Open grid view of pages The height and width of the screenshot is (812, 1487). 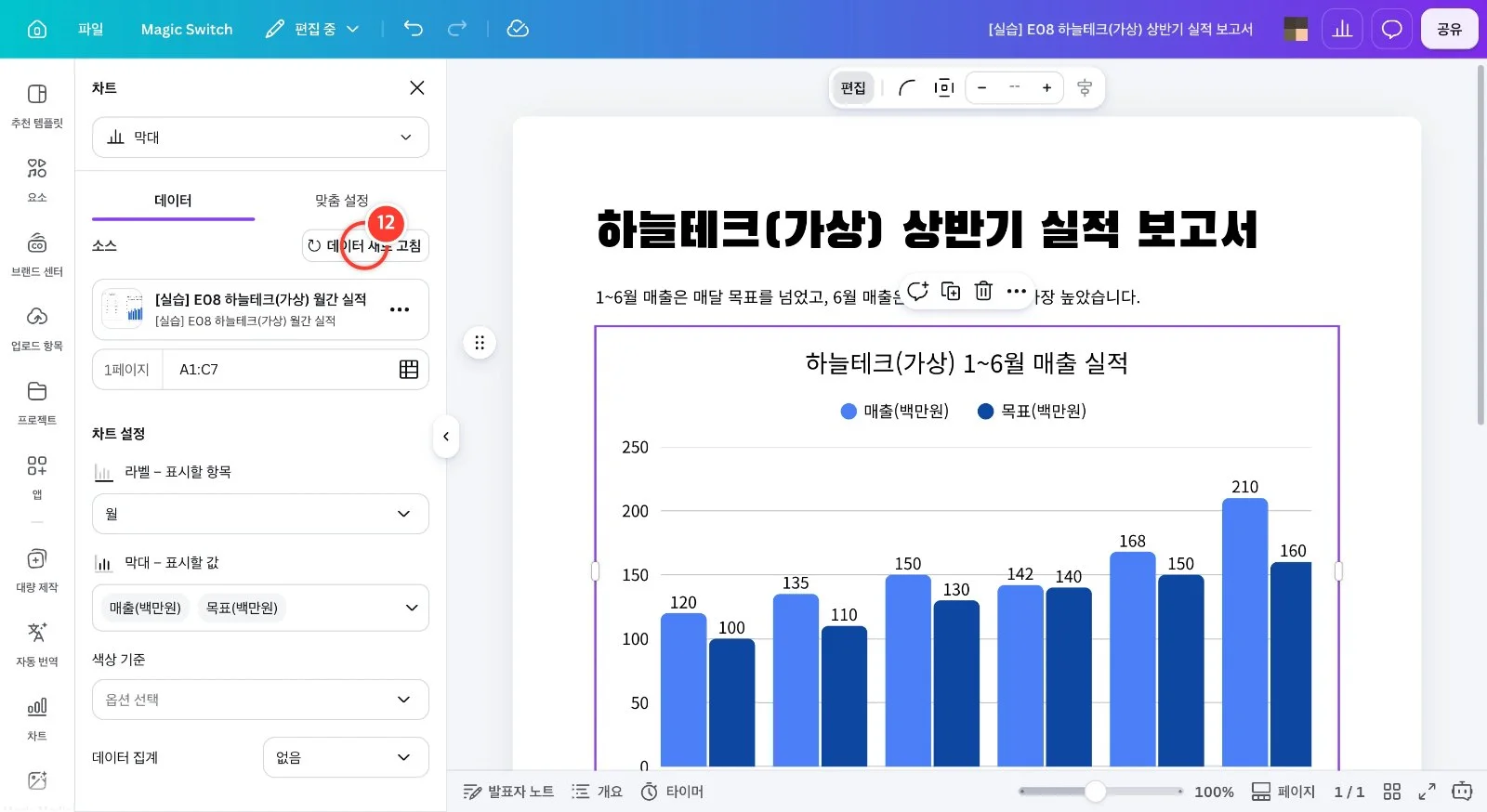pos(1391,792)
